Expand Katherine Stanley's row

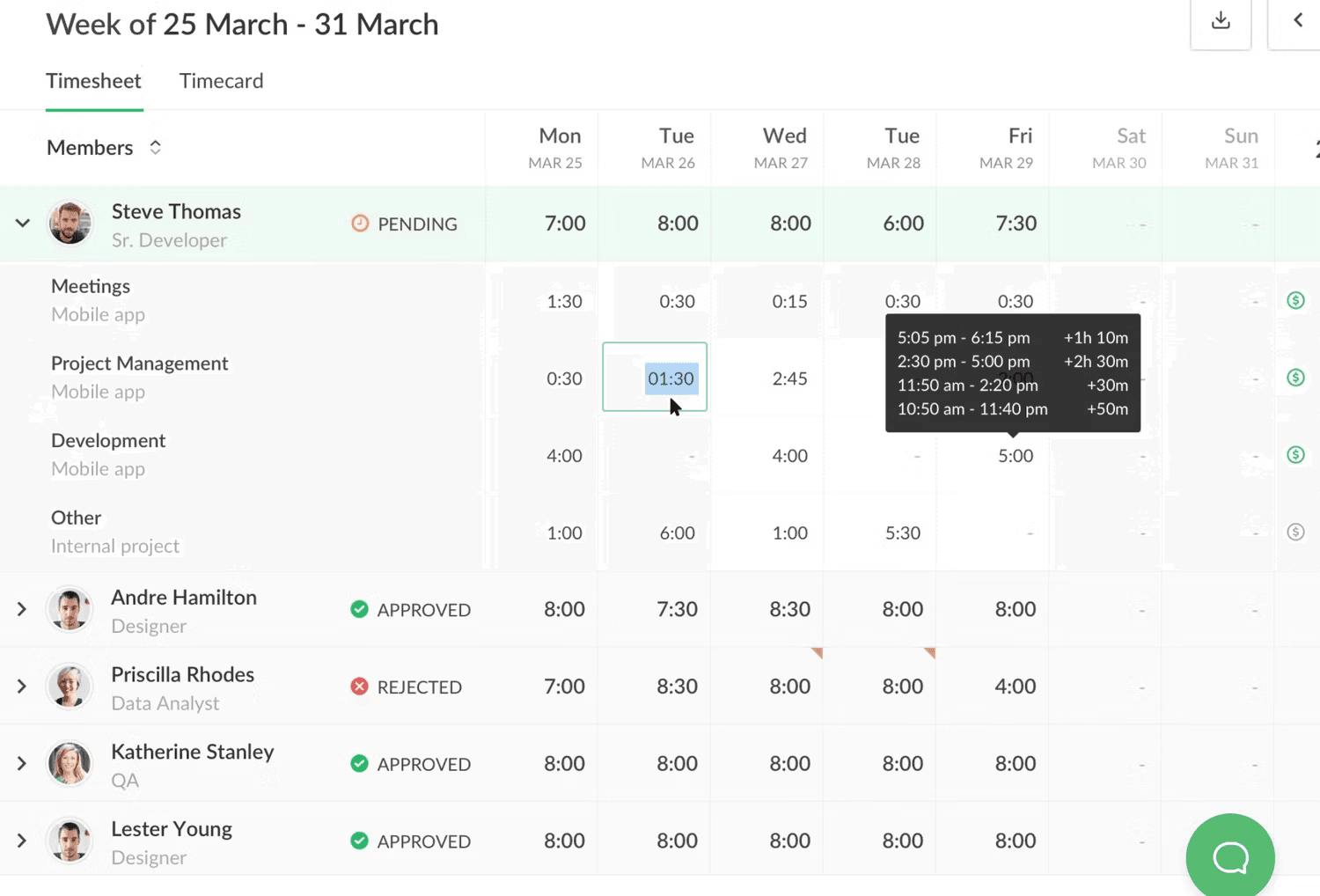[22, 763]
